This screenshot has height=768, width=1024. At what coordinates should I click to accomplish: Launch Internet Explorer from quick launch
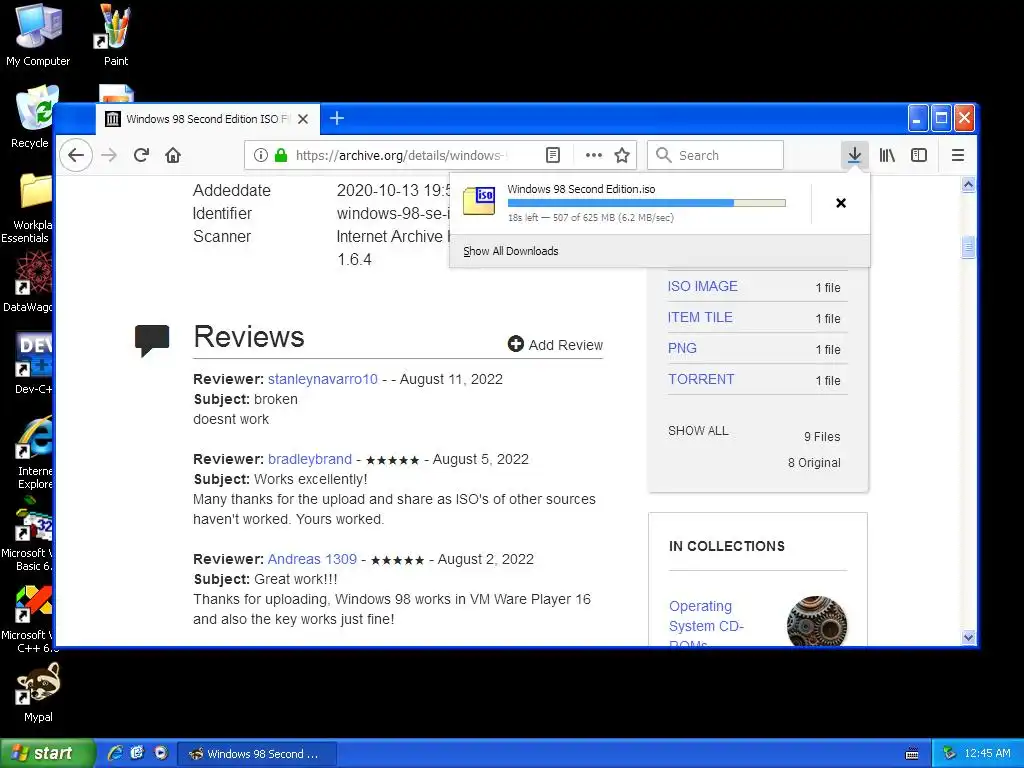pos(115,754)
